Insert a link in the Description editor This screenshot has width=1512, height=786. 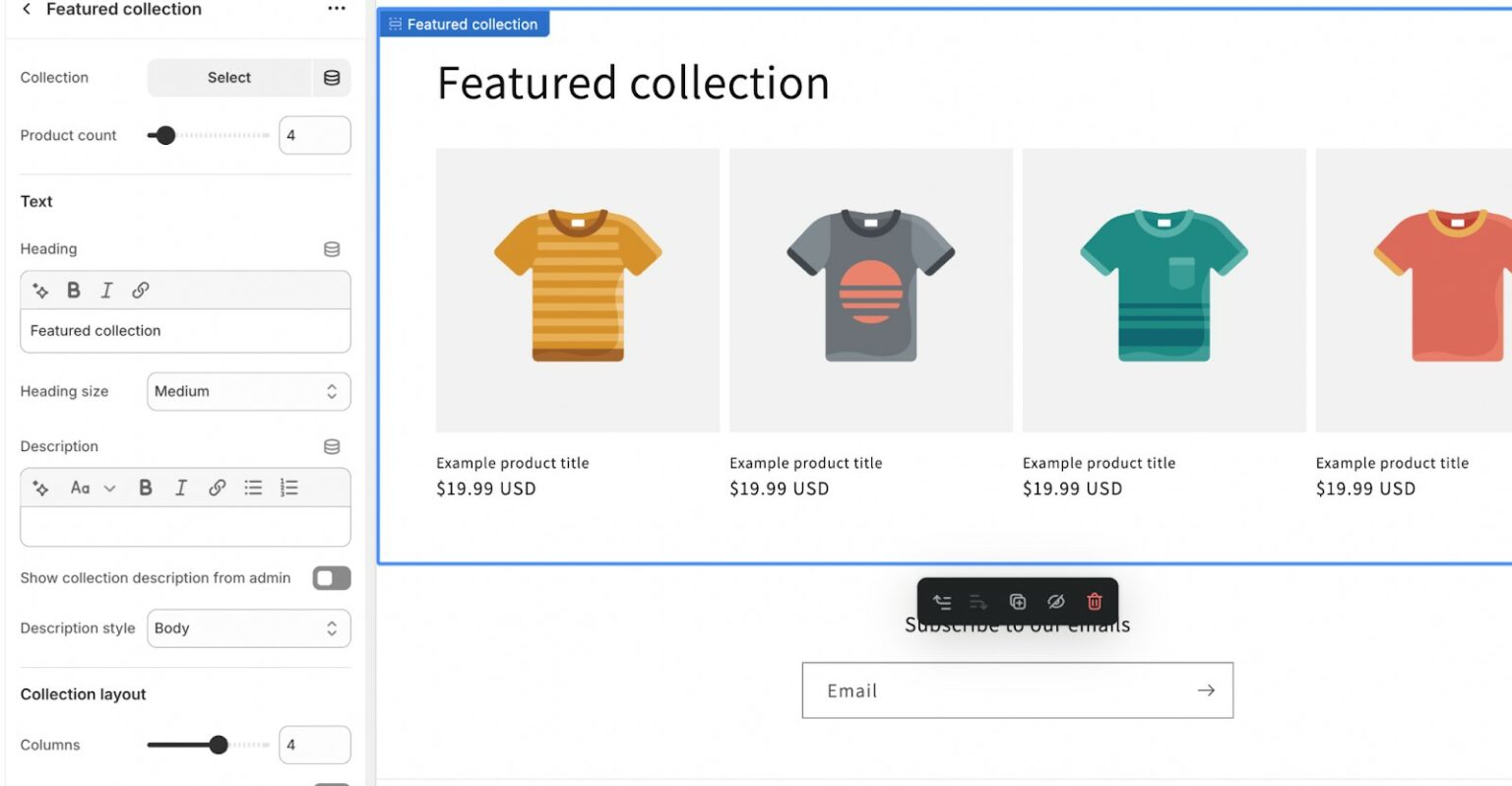(x=217, y=487)
